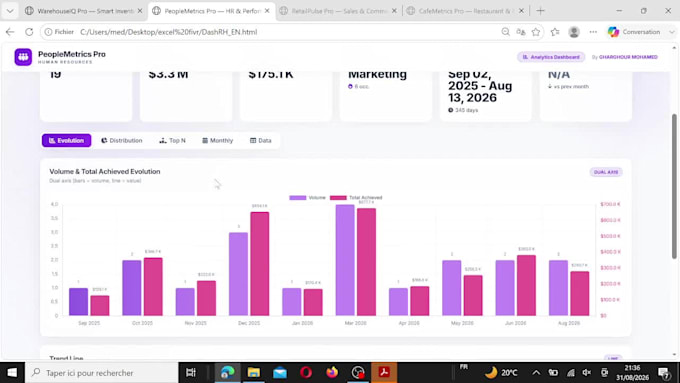Click the Analytics Dashboard badge
Screen dimensions: 680x383
click(x=551, y=57)
